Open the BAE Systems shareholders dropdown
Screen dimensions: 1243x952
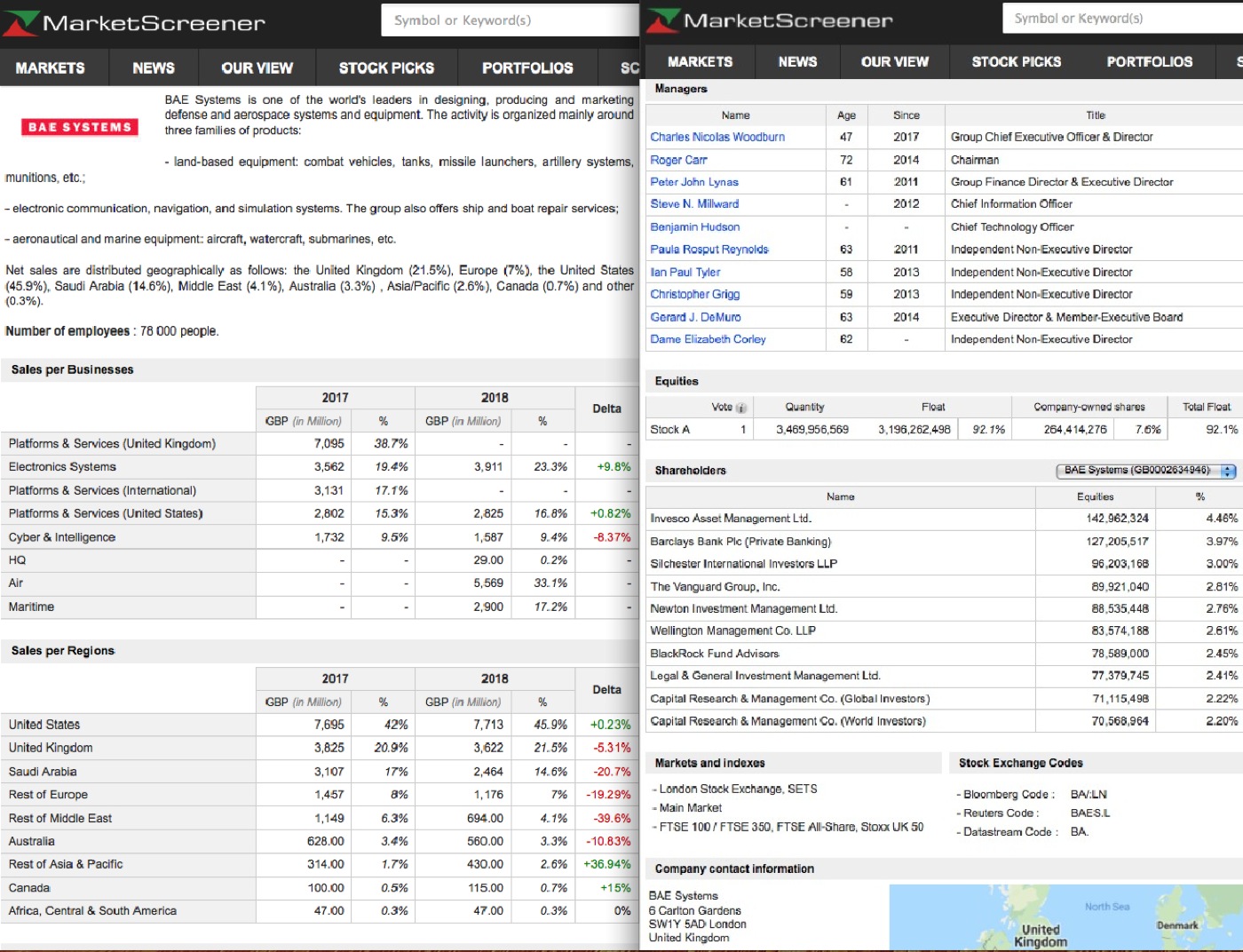point(1145,471)
